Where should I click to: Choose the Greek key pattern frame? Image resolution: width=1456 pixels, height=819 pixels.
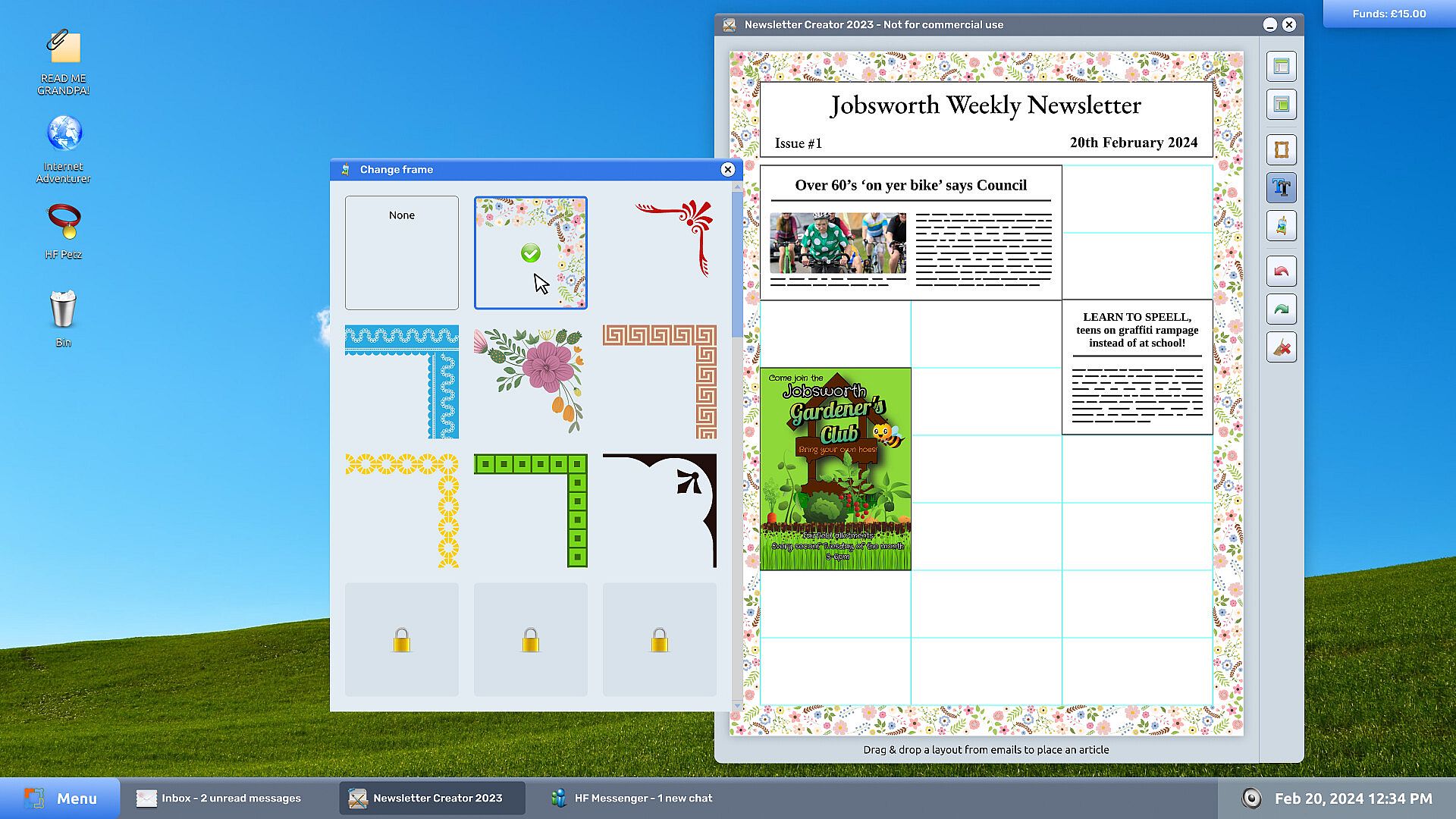659,381
